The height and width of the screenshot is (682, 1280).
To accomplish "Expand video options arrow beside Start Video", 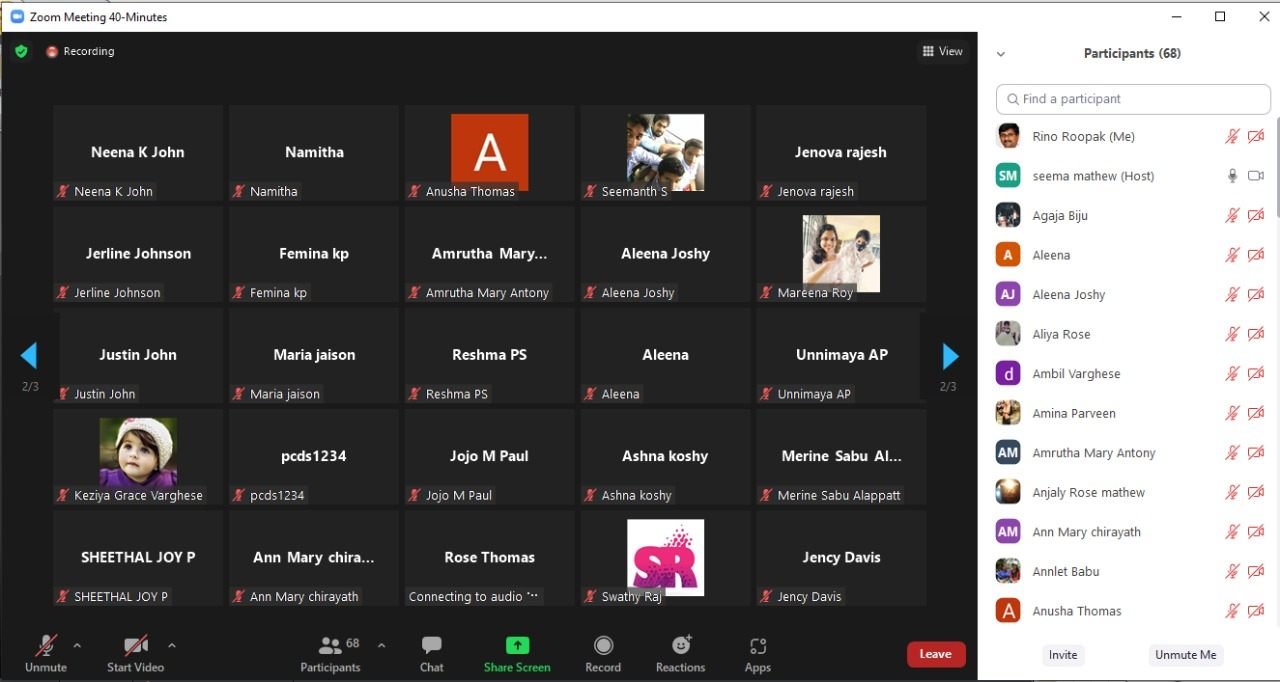I will tap(172, 645).
